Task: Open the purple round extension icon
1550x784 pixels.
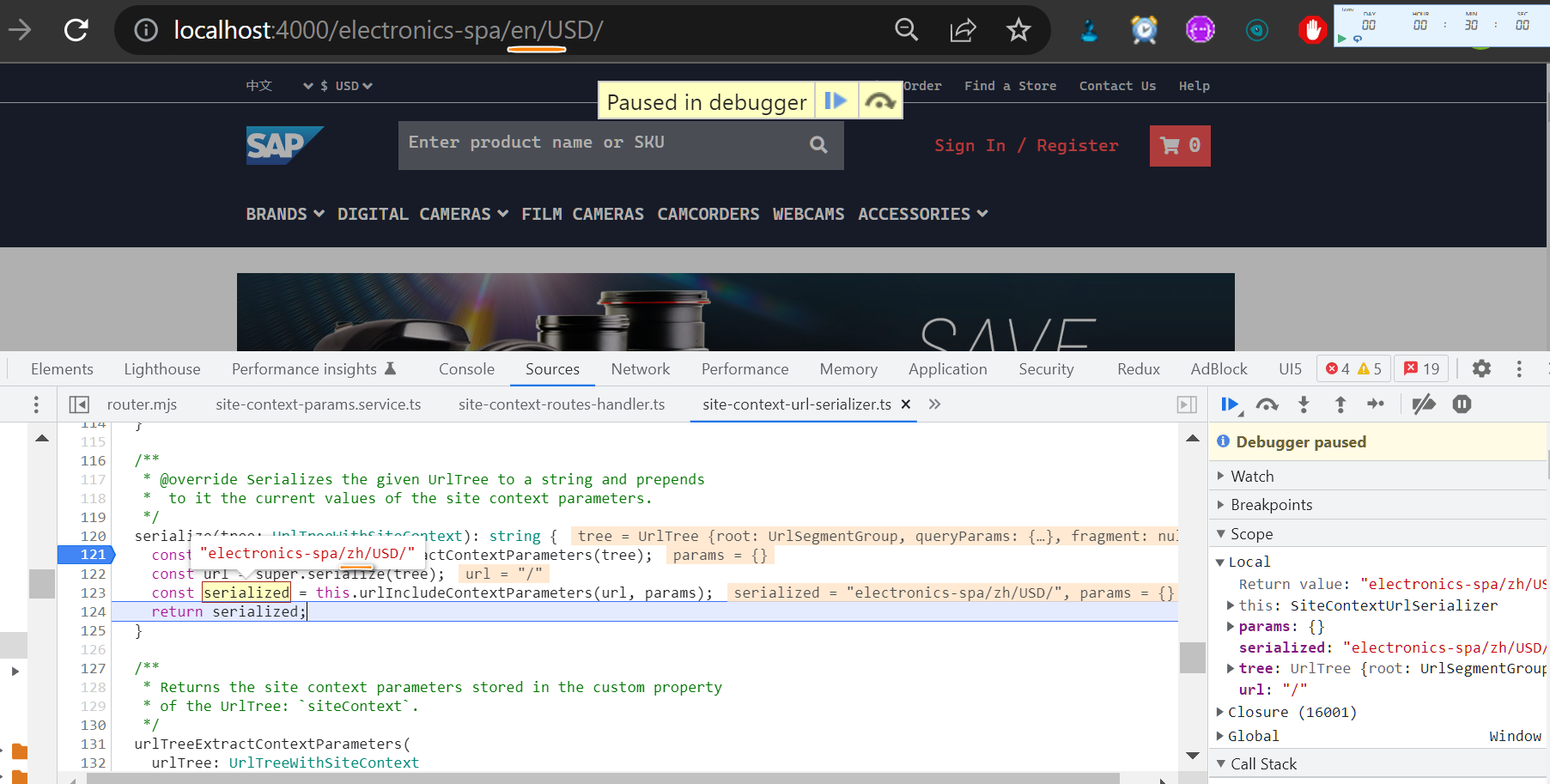Action: pos(1200,30)
